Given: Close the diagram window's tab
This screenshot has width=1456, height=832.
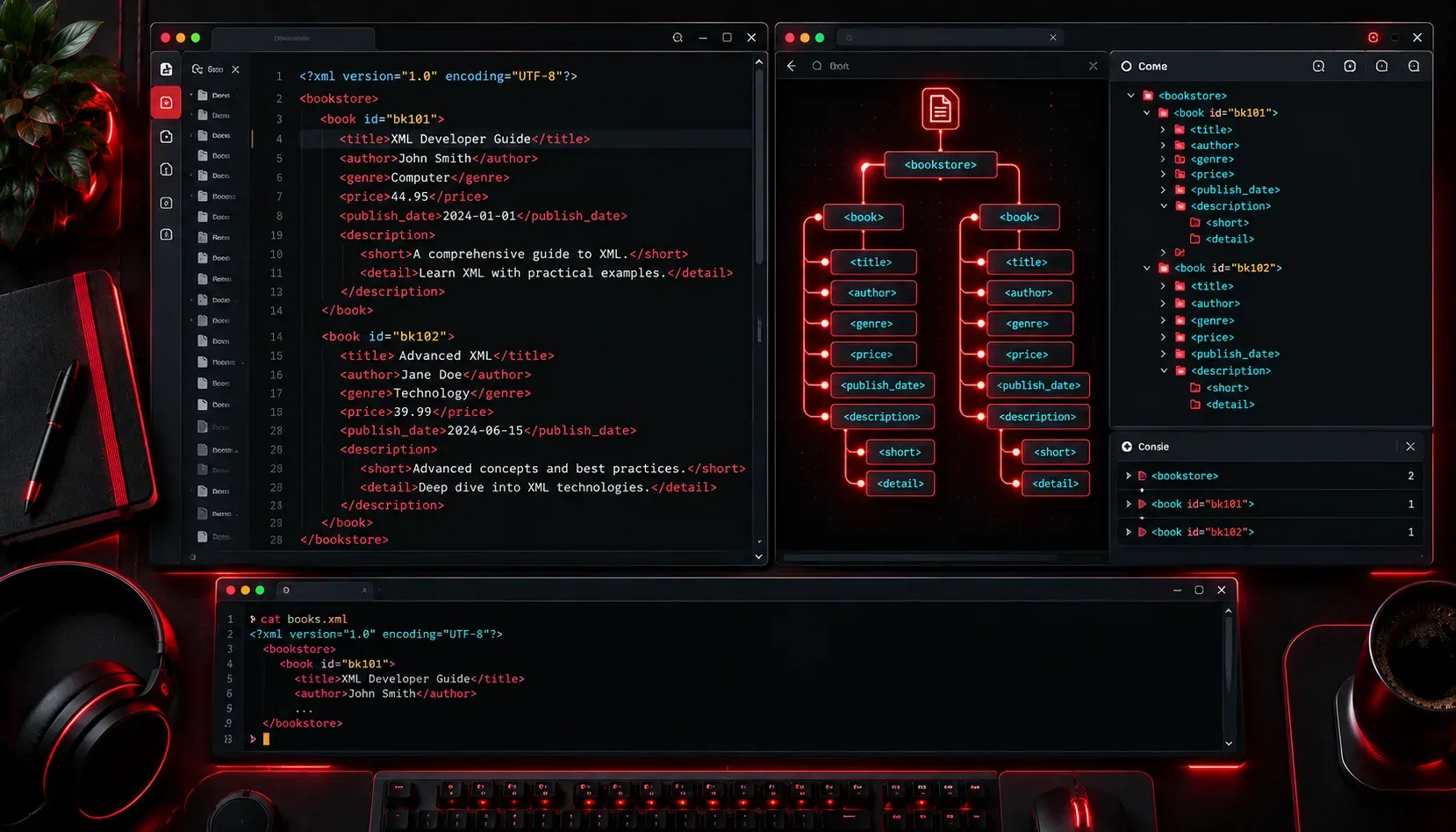Looking at the screenshot, I should pyautogui.click(x=1053, y=38).
